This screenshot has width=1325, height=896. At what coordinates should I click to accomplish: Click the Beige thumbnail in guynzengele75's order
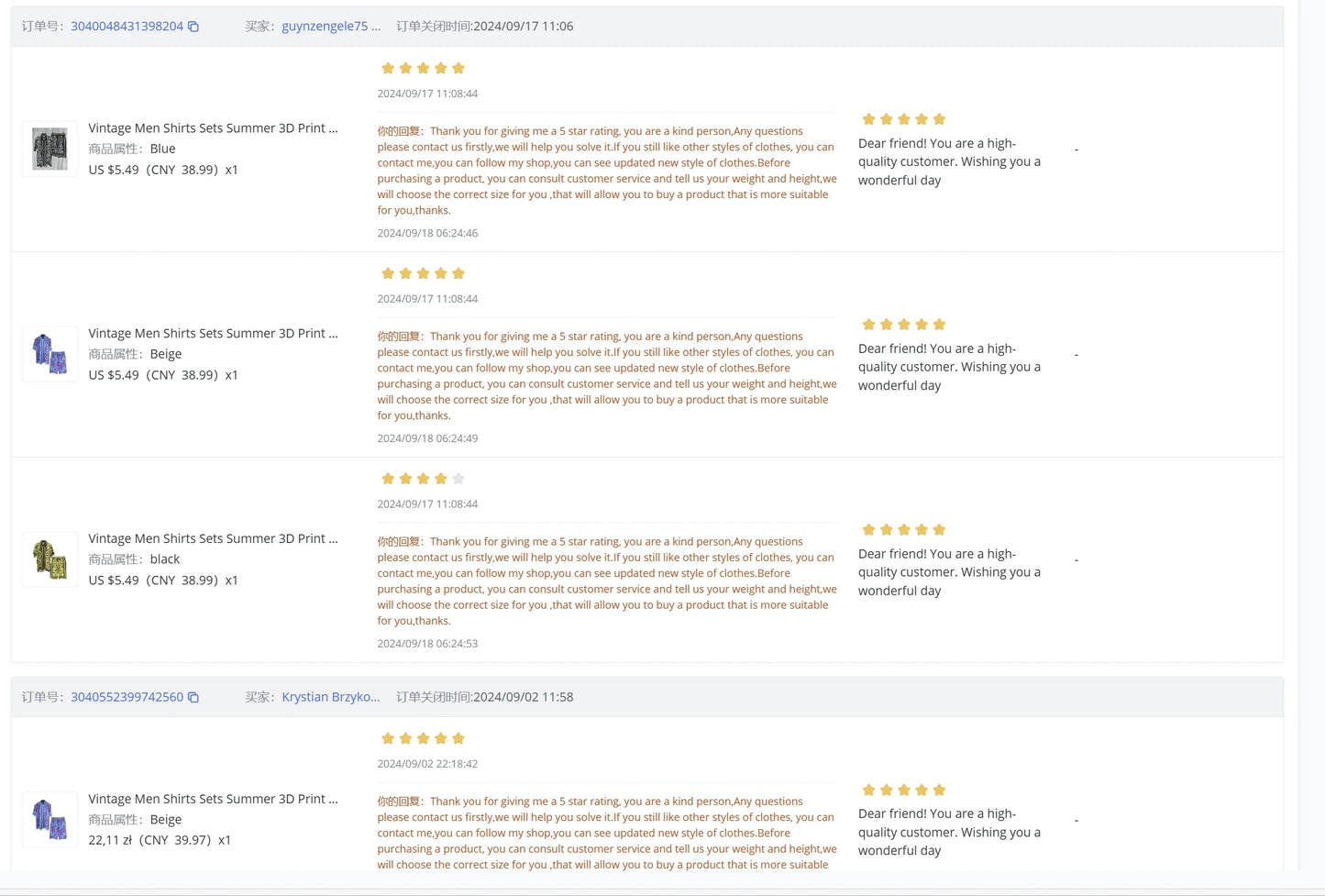coord(50,354)
